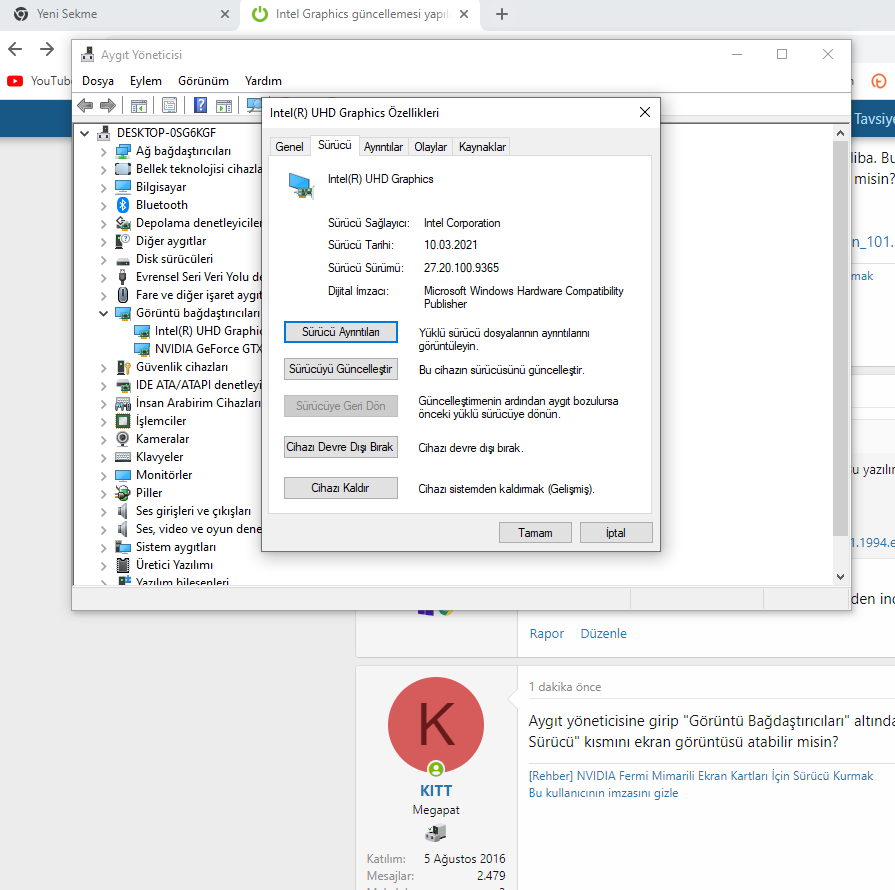The width and height of the screenshot is (895, 890).
Task: Switch to the Genel tab
Action: (x=289, y=147)
